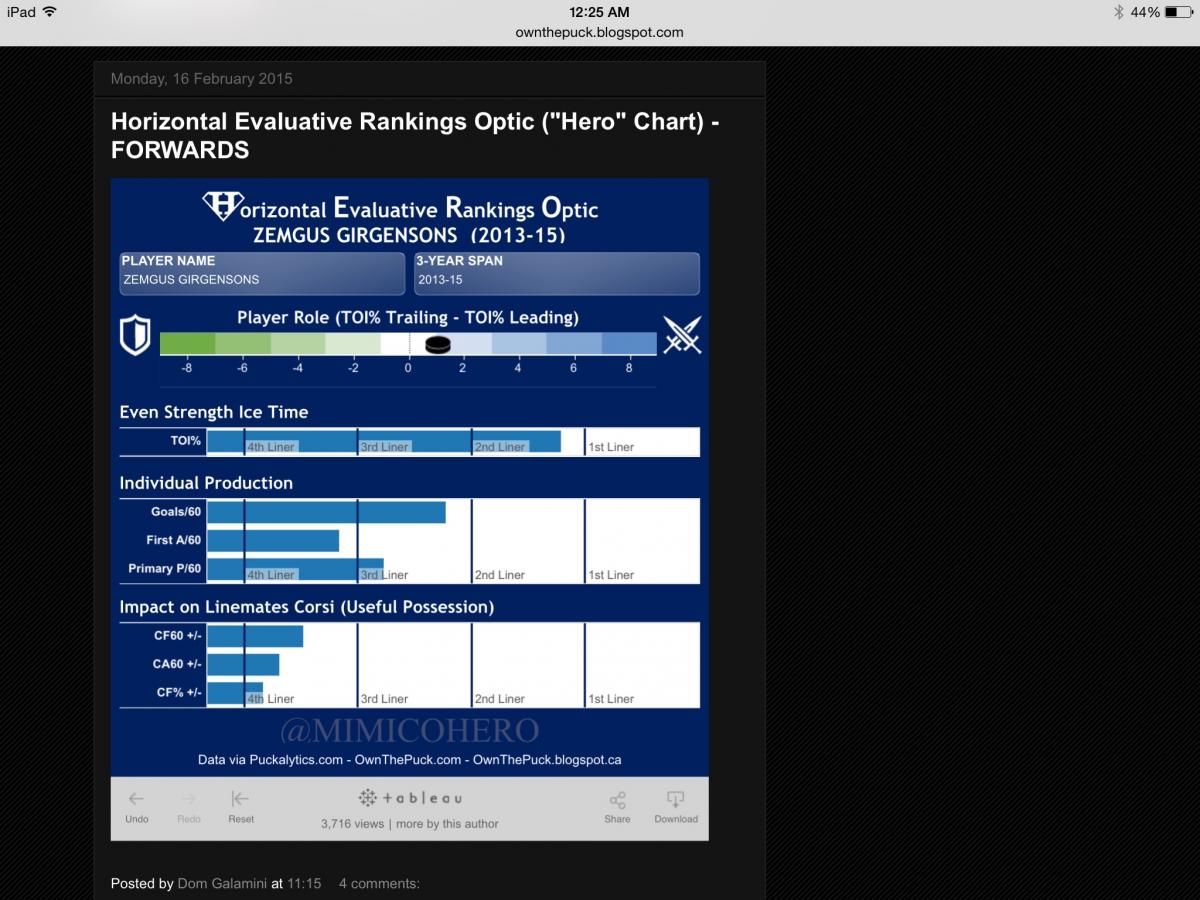Image resolution: width=1200 pixels, height=900 pixels.
Task: Select the CF% +/- bar
Action: tap(235, 692)
